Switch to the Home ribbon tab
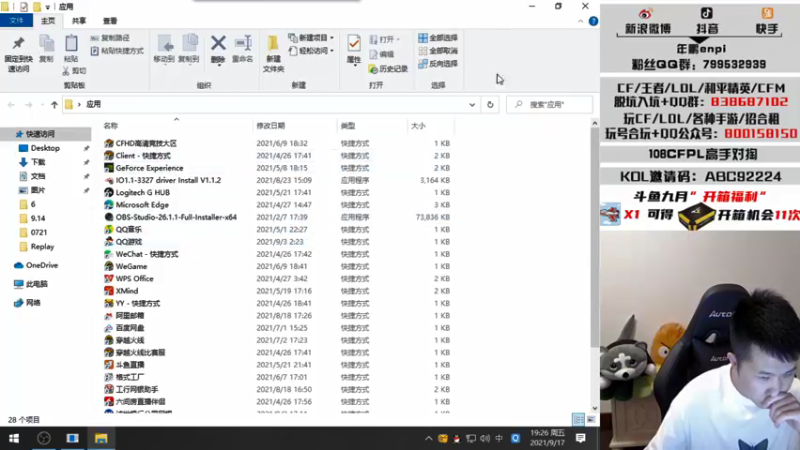The height and width of the screenshot is (450, 800). pyautogui.click(x=48, y=20)
